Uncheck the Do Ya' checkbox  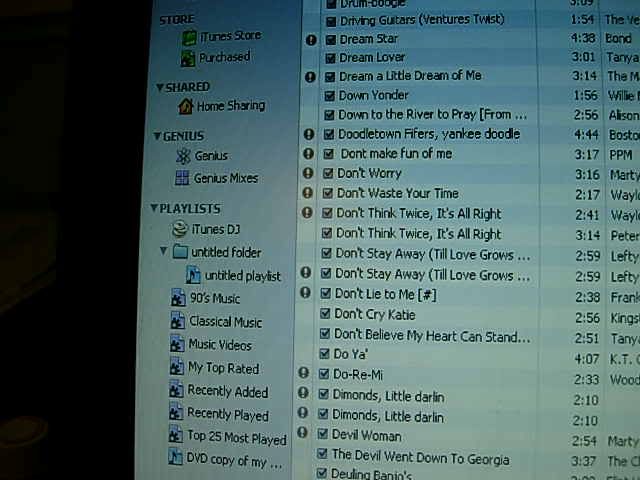click(324, 353)
